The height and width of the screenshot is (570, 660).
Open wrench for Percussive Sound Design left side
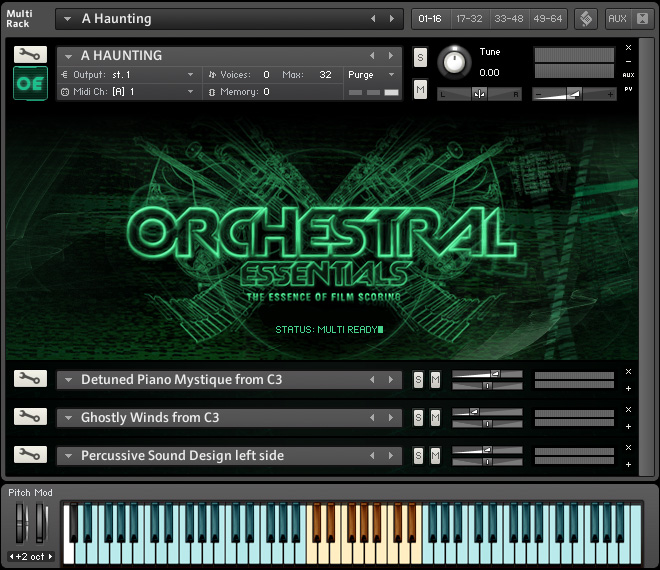click(30, 454)
